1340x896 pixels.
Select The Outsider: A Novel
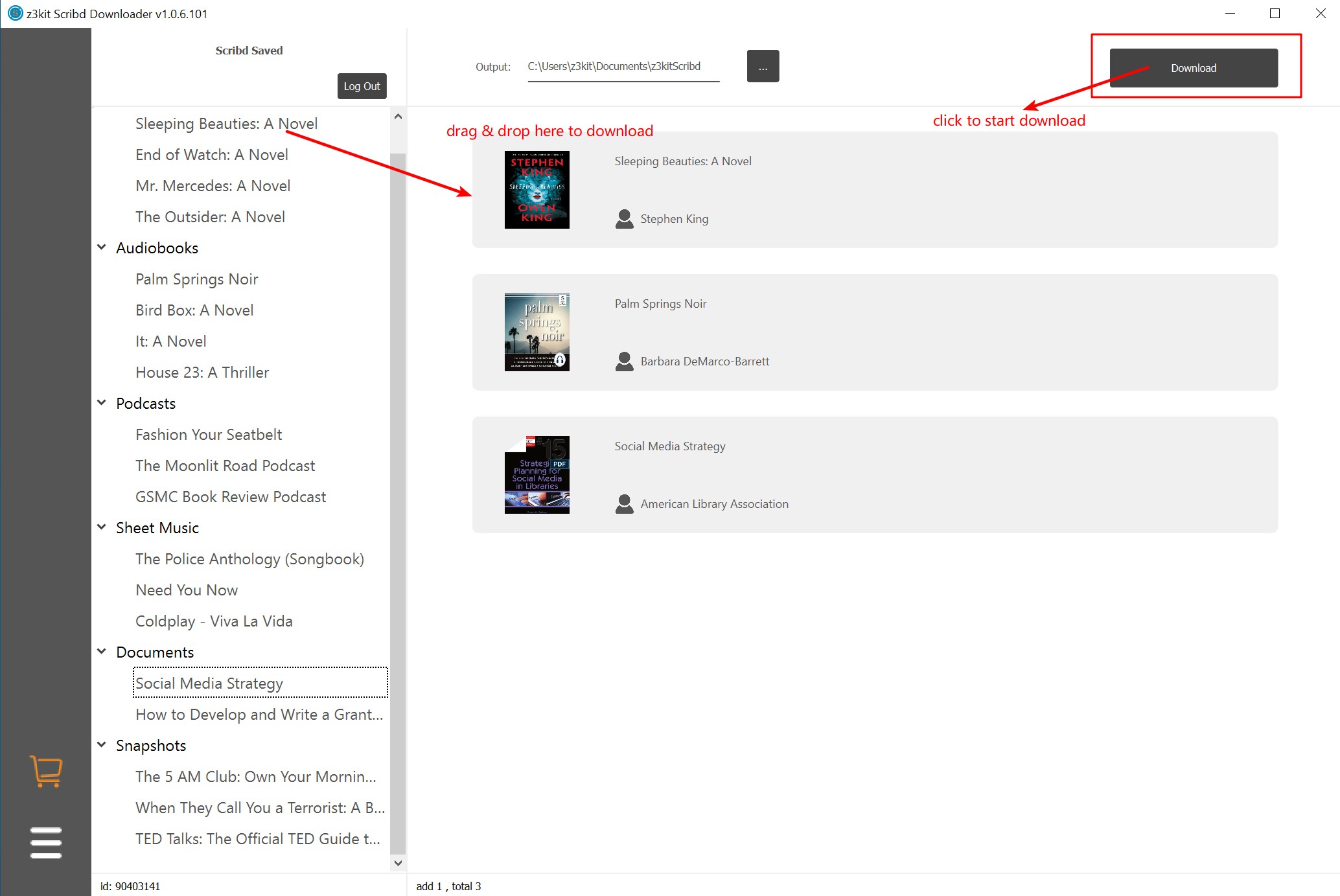(210, 217)
